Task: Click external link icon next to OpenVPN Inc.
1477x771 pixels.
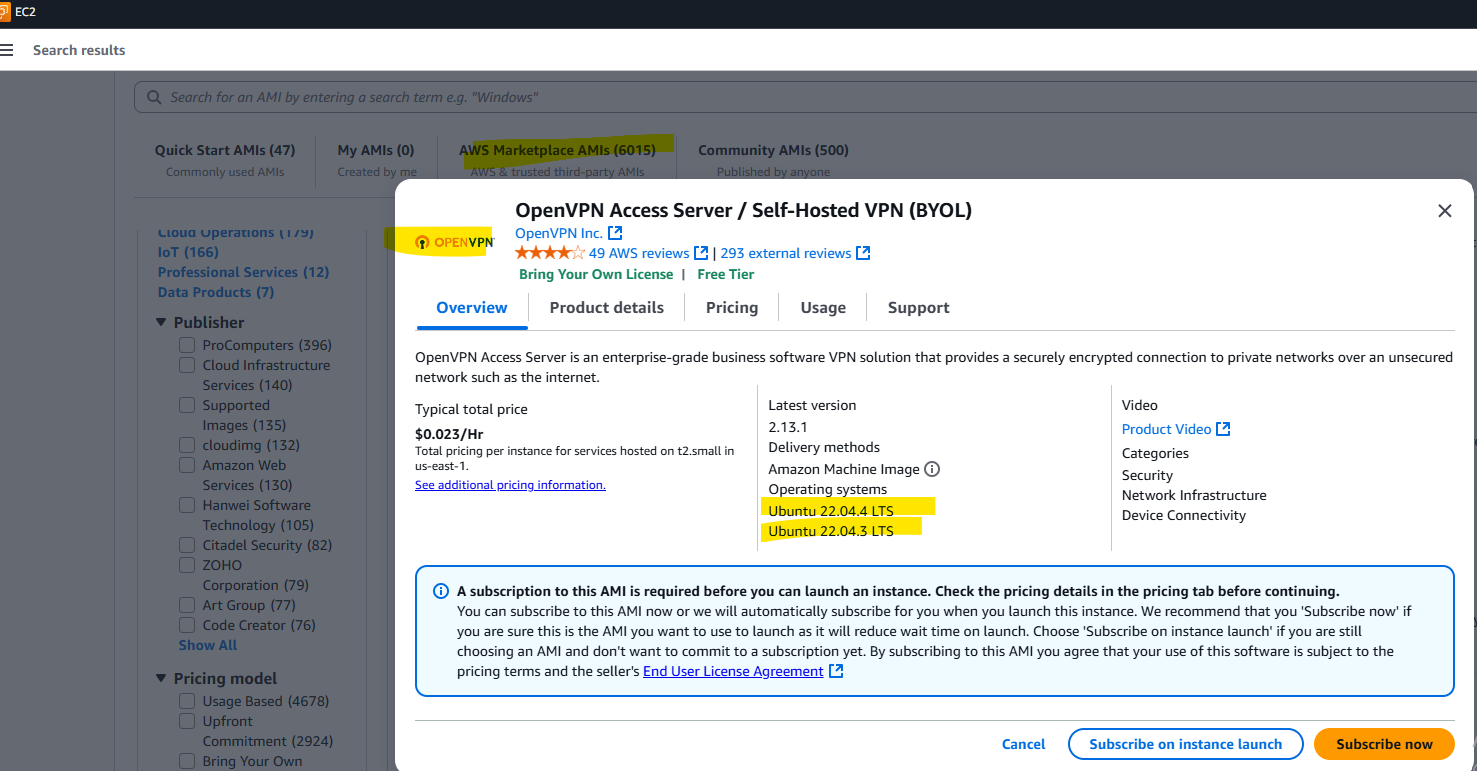Action: click(x=615, y=233)
